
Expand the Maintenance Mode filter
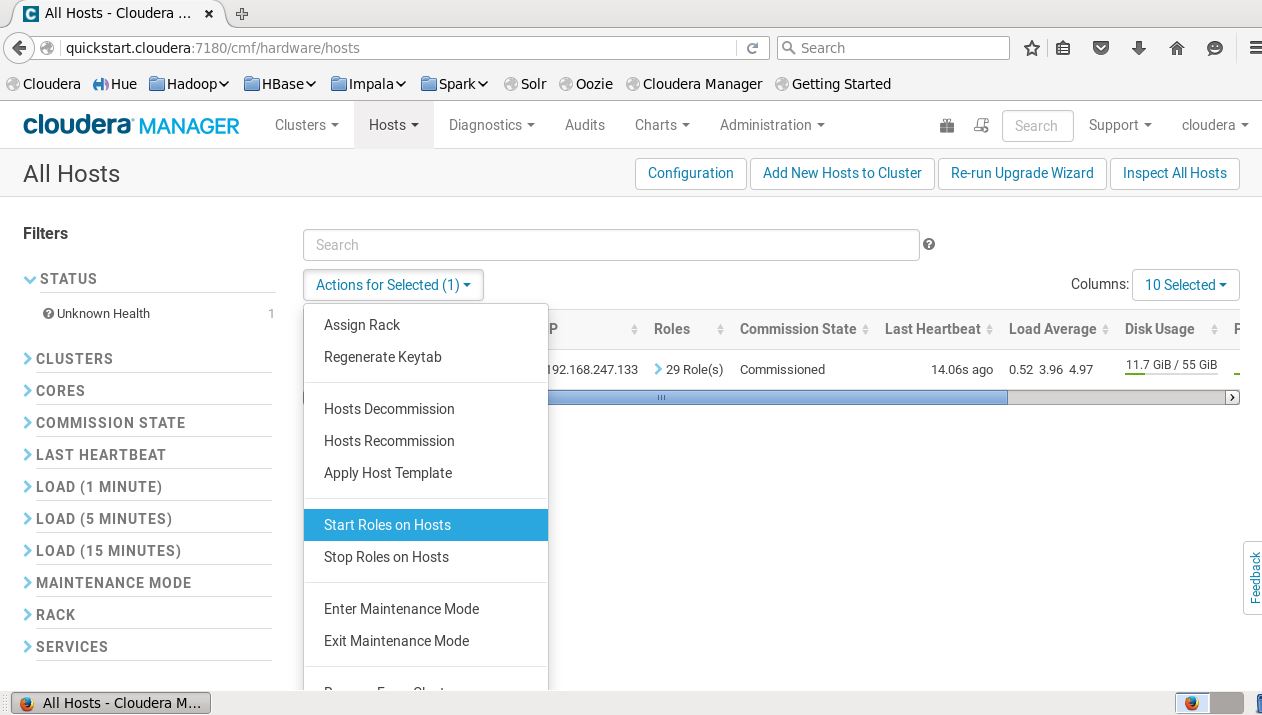pyautogui.click(x=113, y=583)
